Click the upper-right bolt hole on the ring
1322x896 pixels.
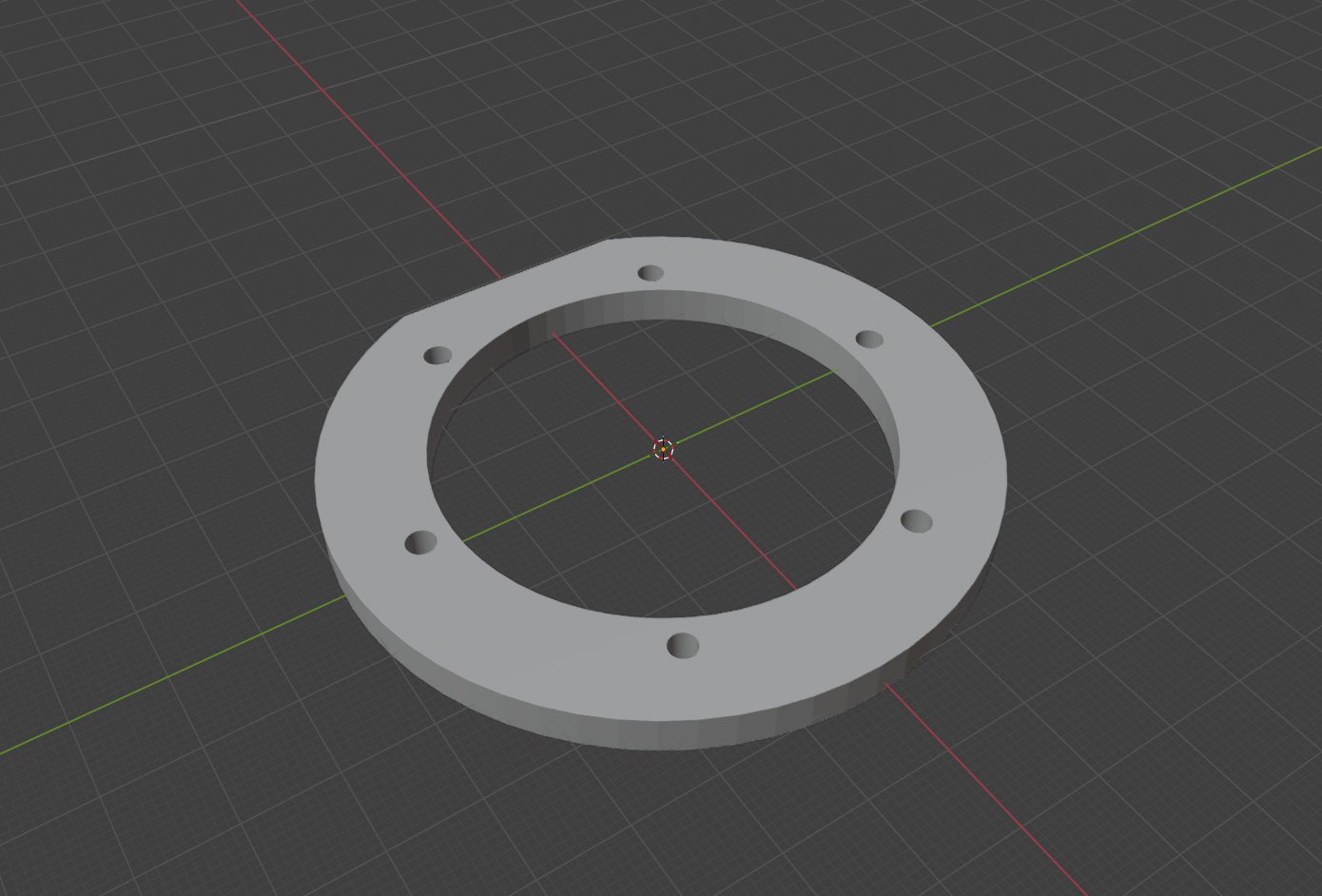869,339
